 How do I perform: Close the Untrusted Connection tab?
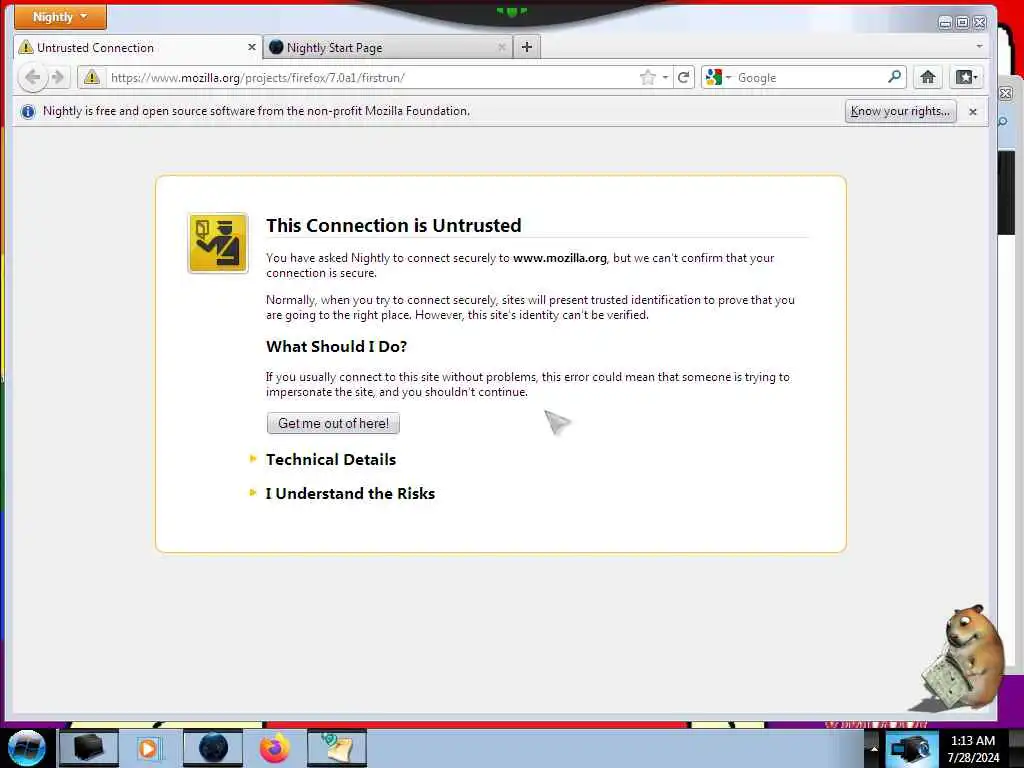(251, 47)
